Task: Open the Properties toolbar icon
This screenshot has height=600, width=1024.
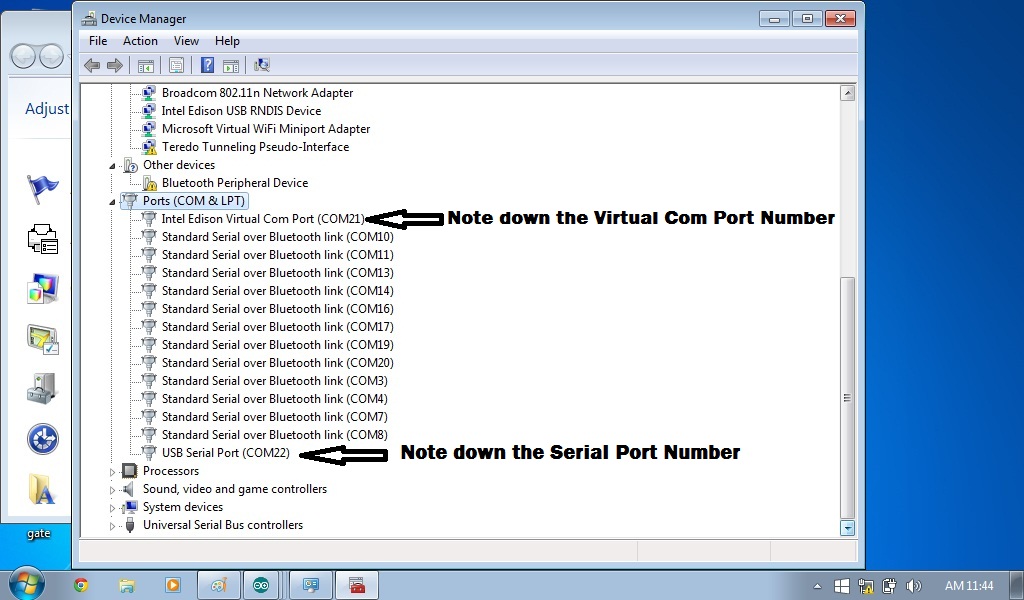Action: point(176,65)
